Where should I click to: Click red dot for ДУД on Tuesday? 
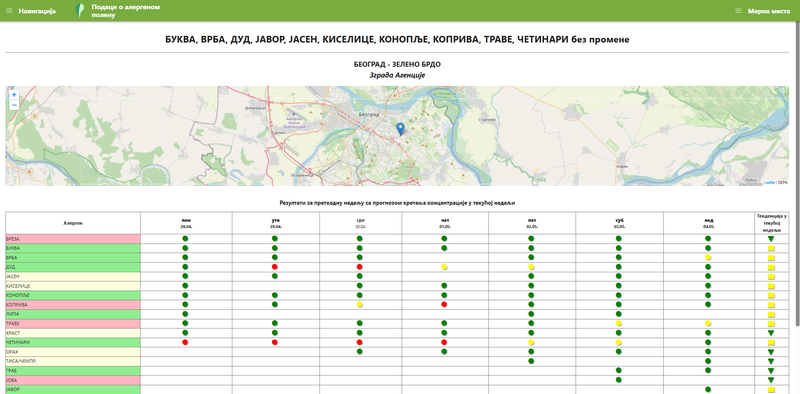[274, 267]
